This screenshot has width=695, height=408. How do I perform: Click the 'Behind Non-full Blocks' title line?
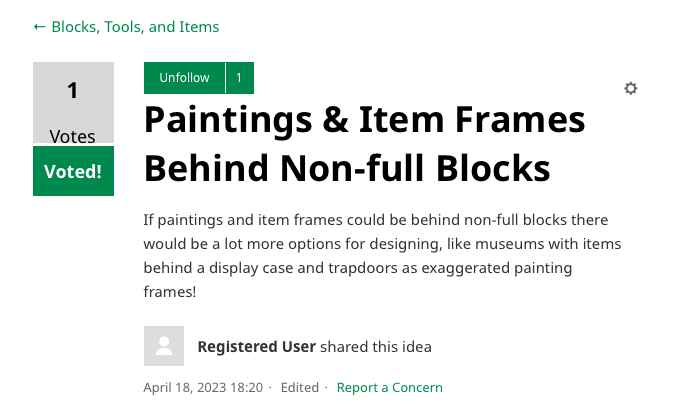tap(347, 167)
